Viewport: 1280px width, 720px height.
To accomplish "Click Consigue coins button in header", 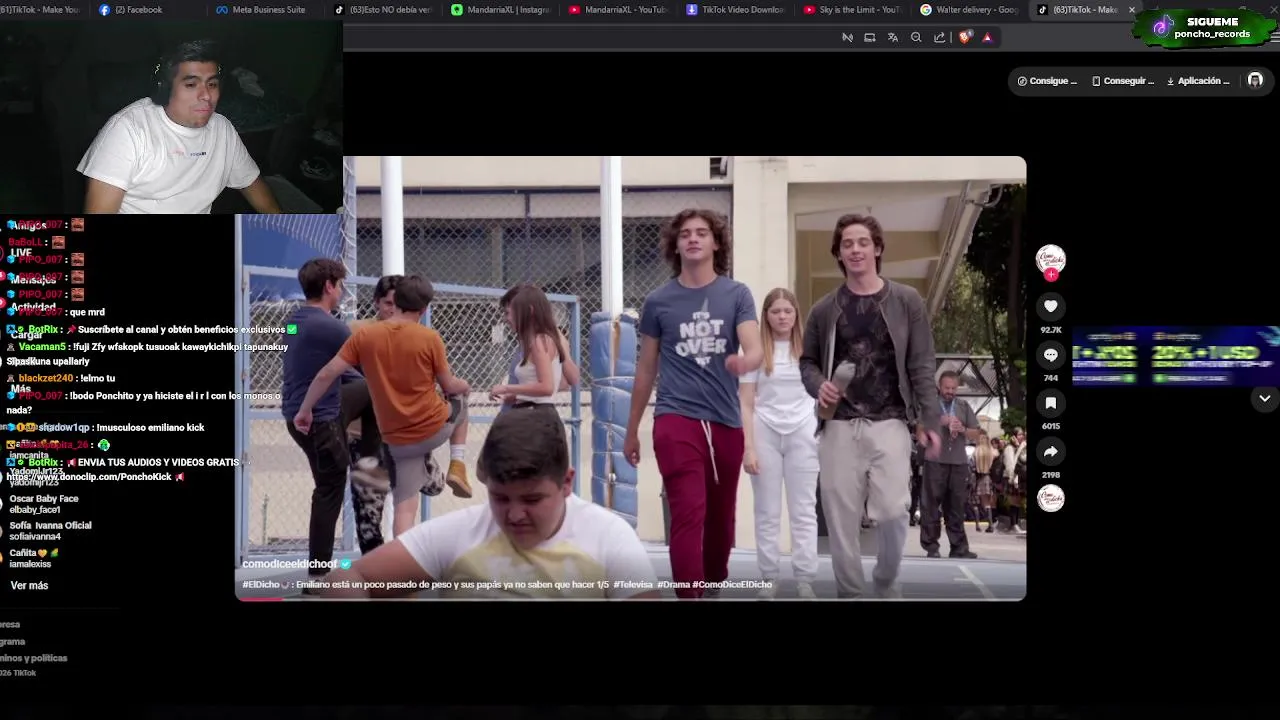I will [x=1047, y=81].
